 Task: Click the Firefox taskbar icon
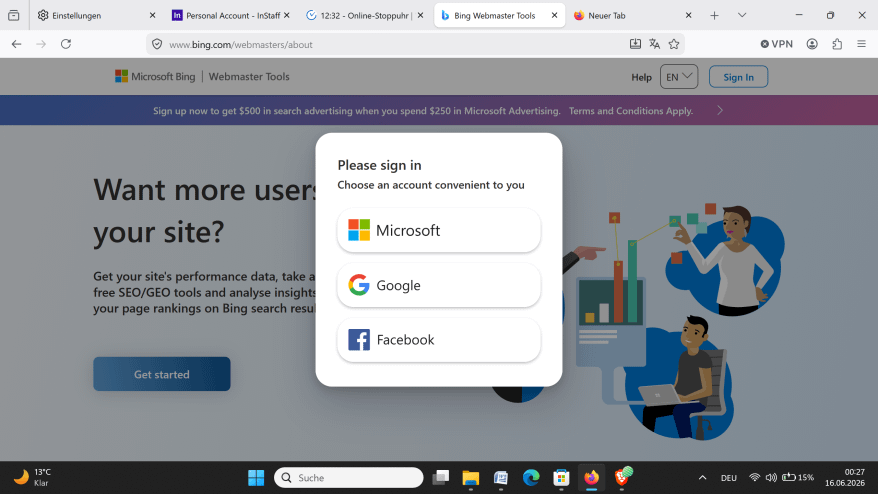(x=591, y=478)
